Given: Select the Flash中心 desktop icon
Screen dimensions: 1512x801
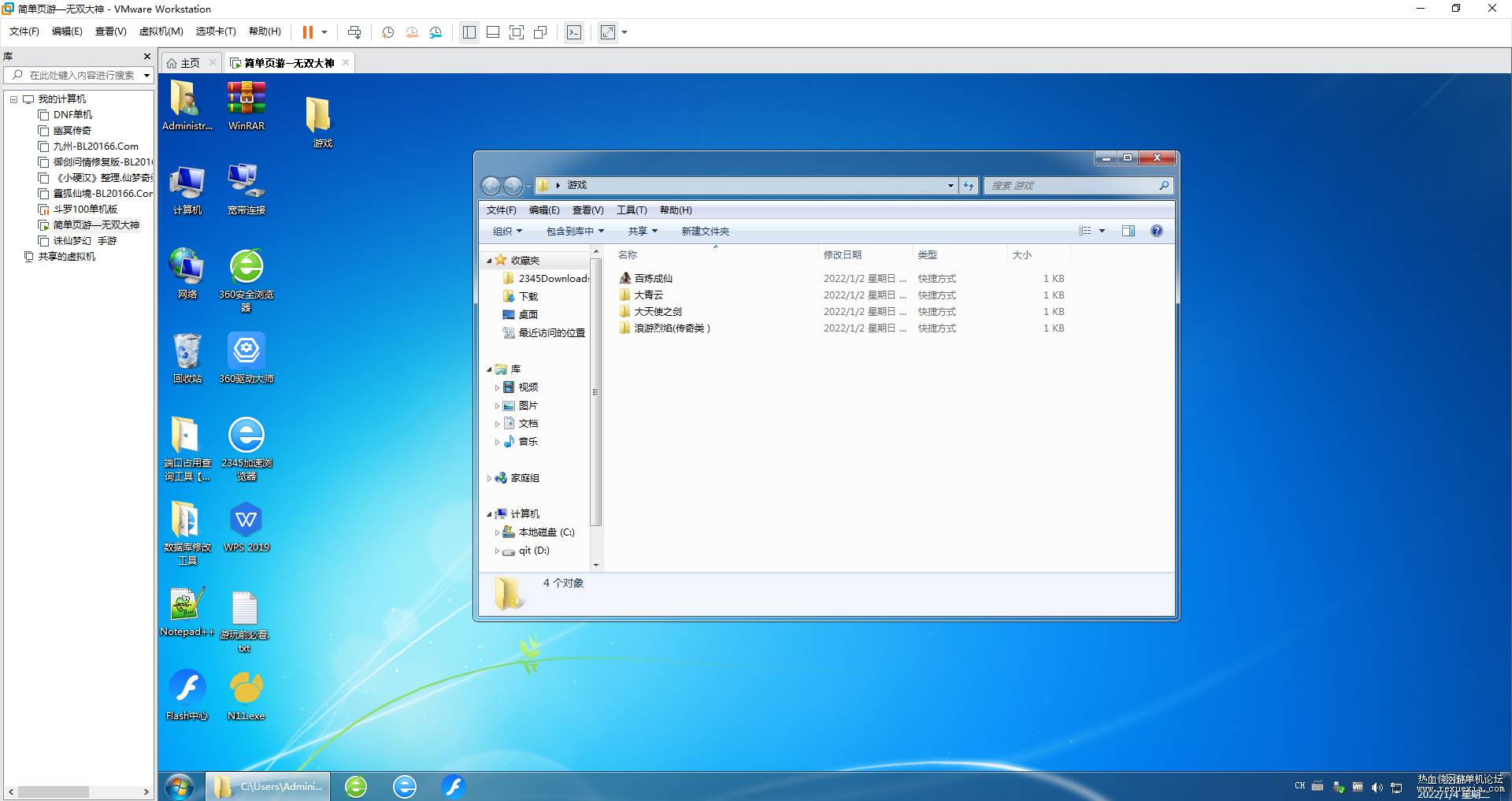Looking at the screenshot, I should 187,695.
